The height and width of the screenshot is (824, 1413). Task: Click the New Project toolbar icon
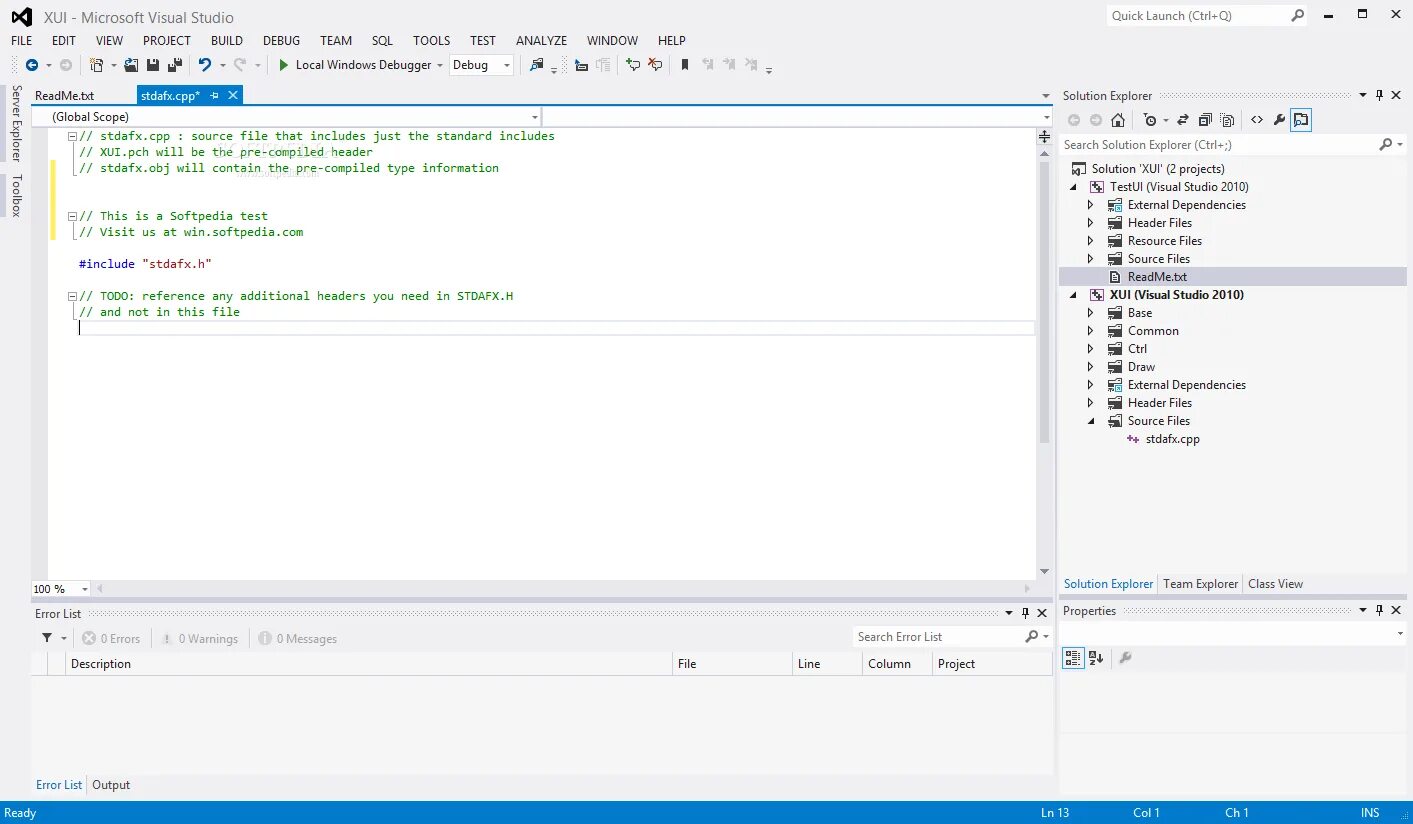(x=97, y=65)
